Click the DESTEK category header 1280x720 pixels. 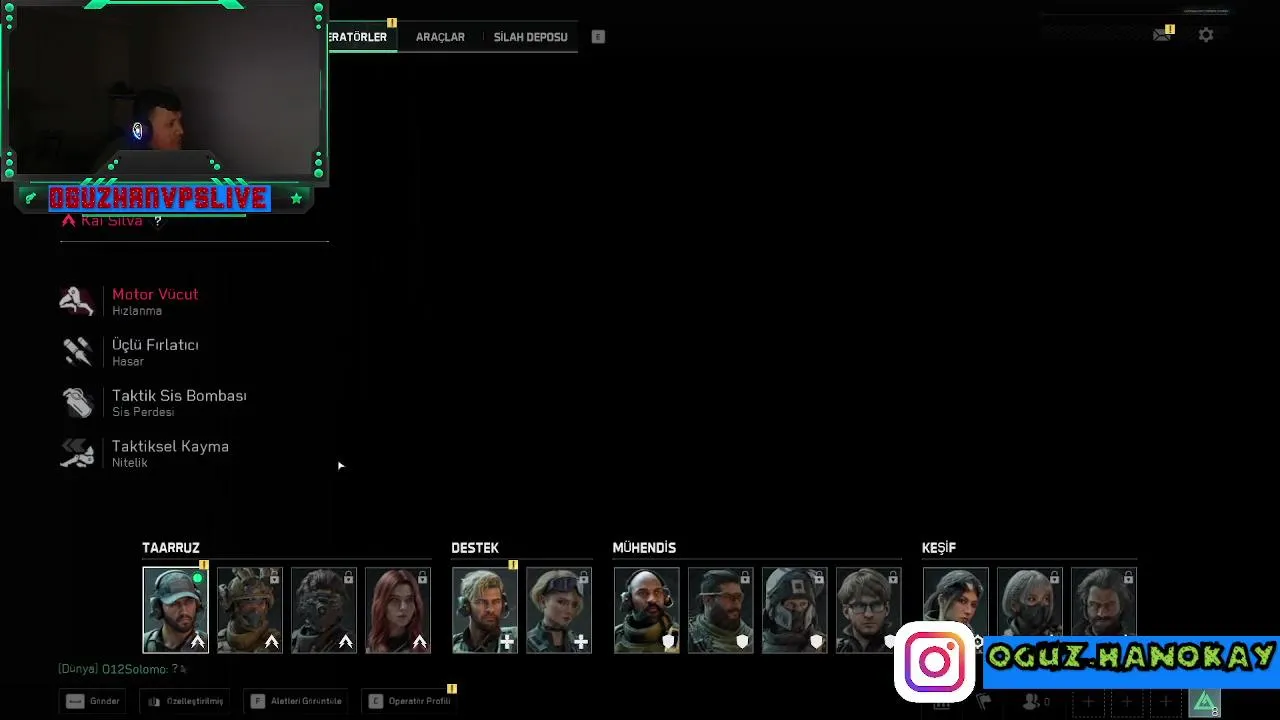(x=475, y=548)
